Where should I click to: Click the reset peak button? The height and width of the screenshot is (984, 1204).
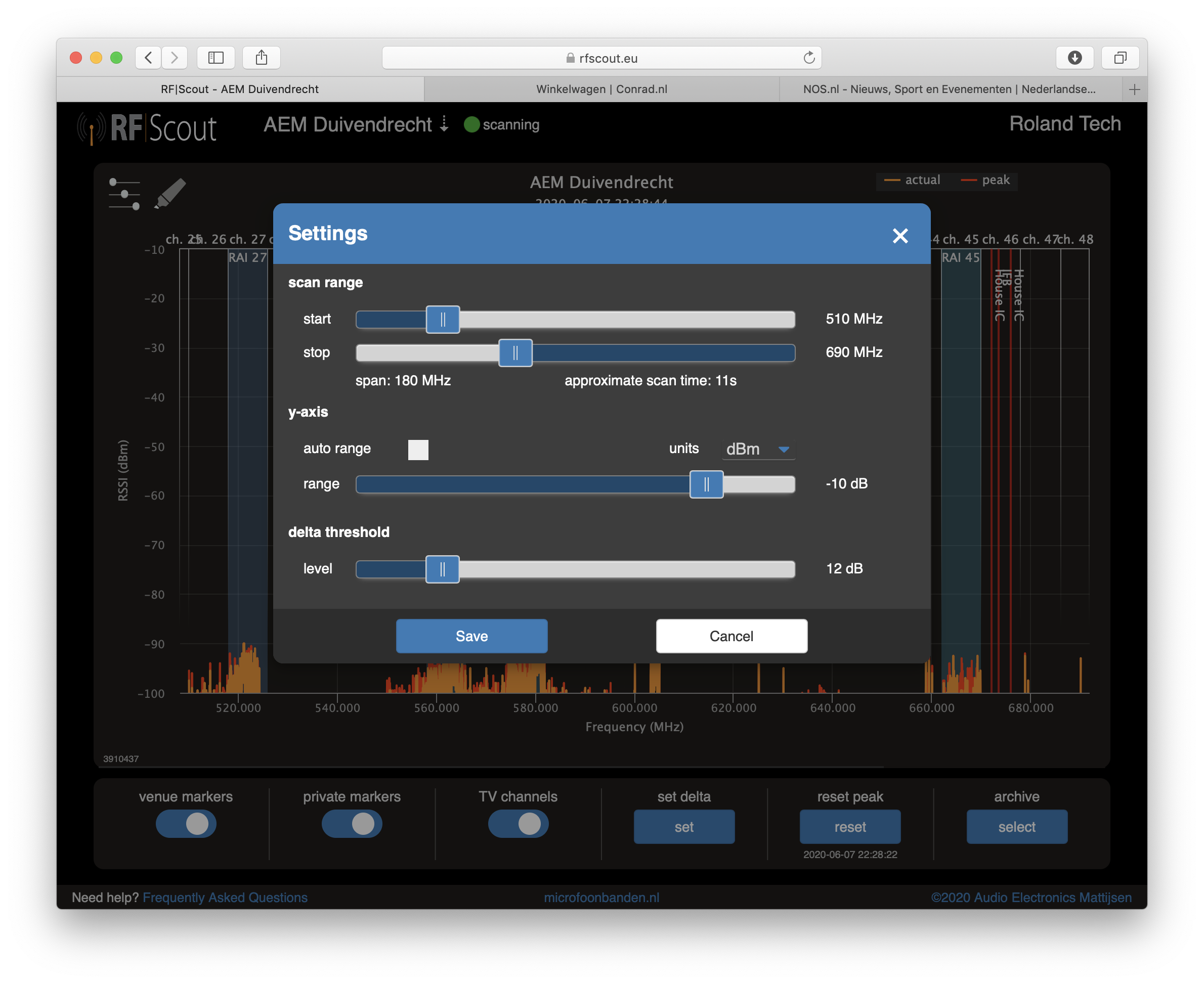(x=849, y=826)
